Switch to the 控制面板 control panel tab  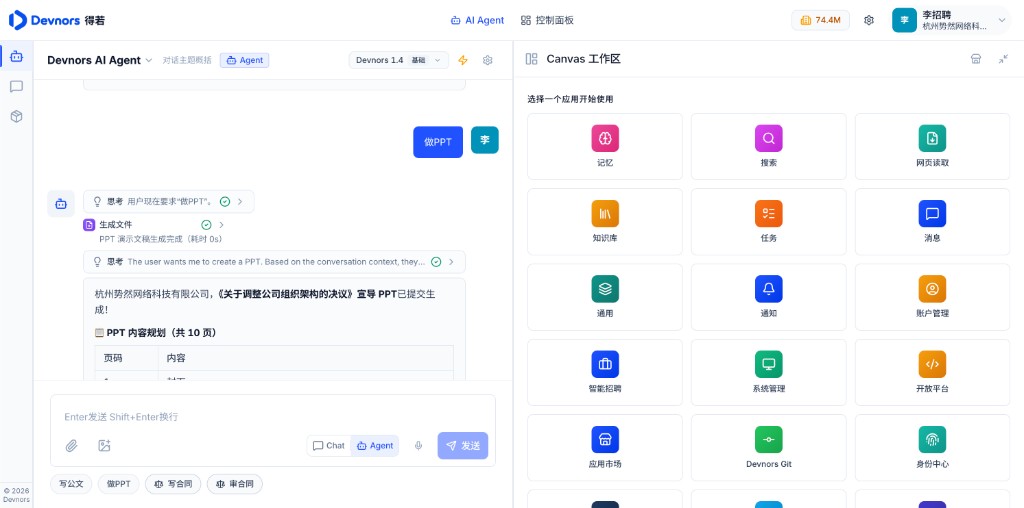click(x=547, y=20)
